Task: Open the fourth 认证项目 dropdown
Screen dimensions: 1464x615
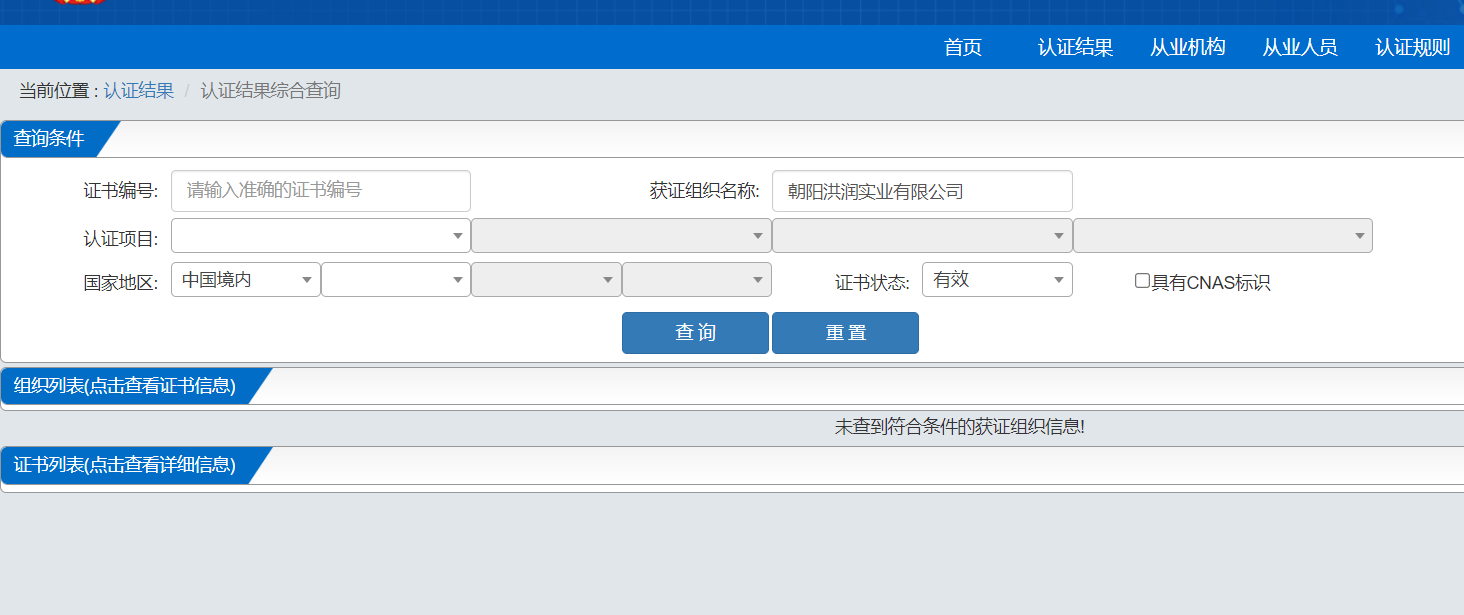Action: click(1223, 236)
